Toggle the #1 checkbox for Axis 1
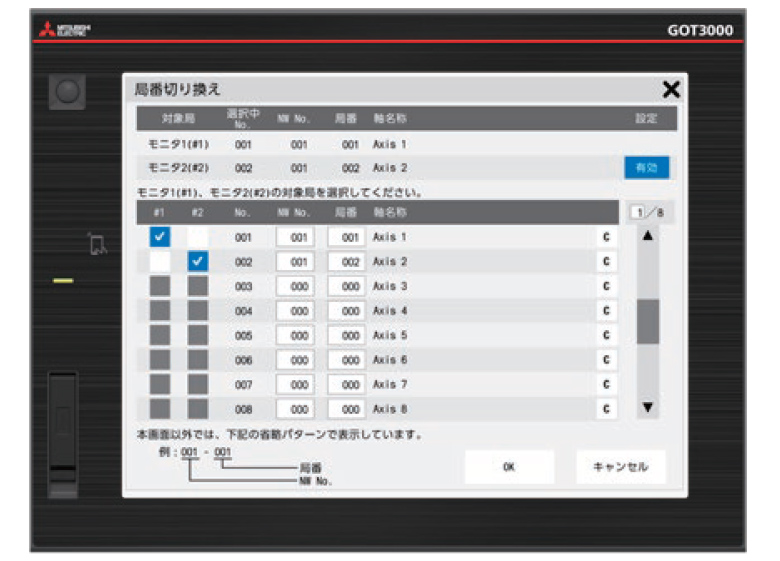780x561 pixels. (160, 237)
